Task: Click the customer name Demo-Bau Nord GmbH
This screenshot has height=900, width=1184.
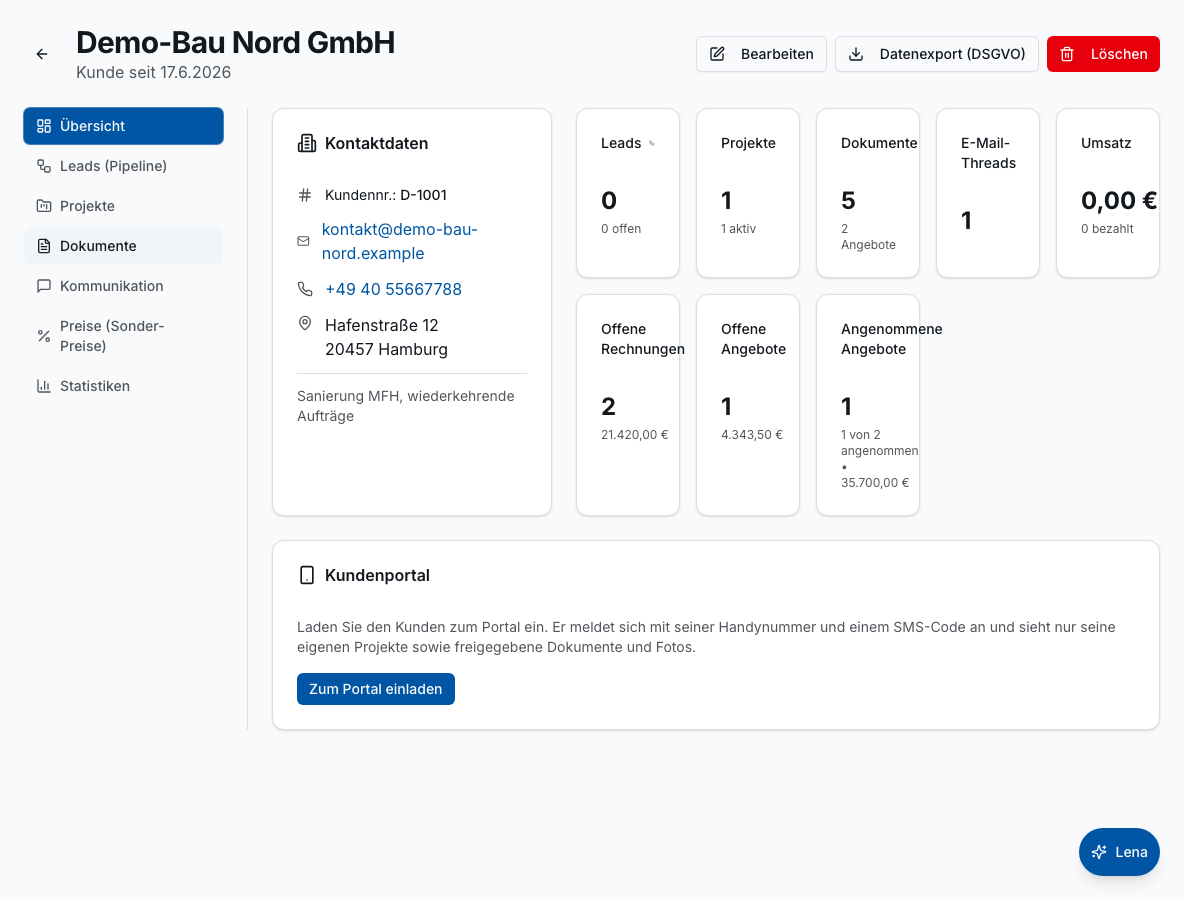Action: click(x=236, y=43)
